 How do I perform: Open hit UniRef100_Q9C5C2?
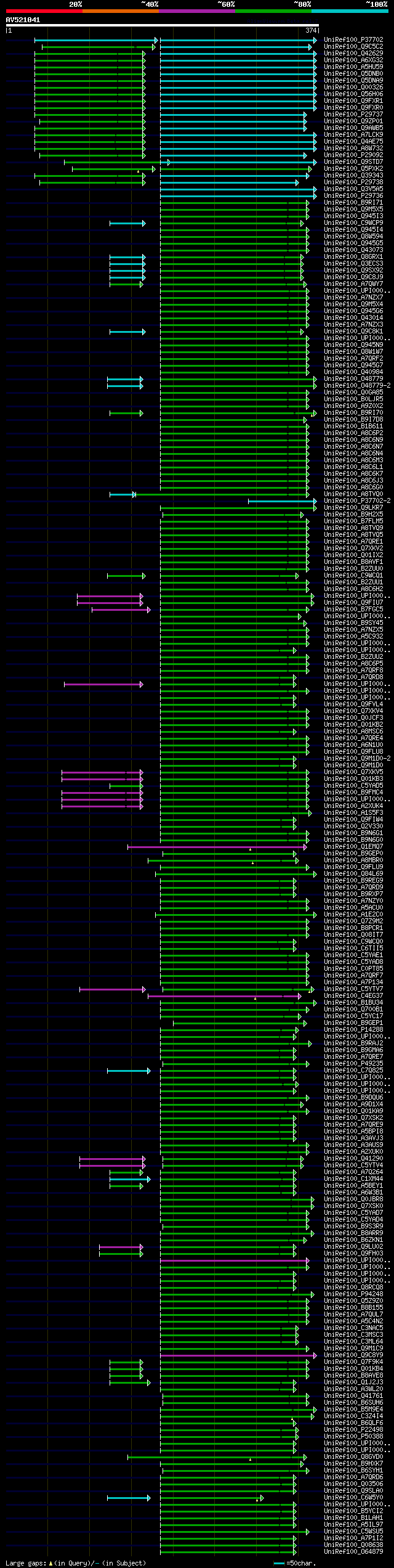click(x=353, y=46)
